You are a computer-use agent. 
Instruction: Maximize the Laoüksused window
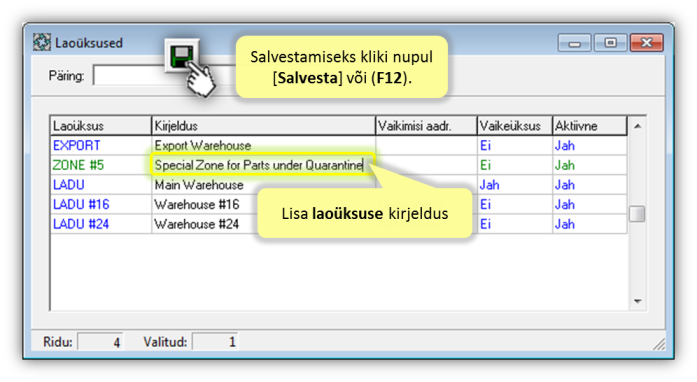tap(610, 43)
